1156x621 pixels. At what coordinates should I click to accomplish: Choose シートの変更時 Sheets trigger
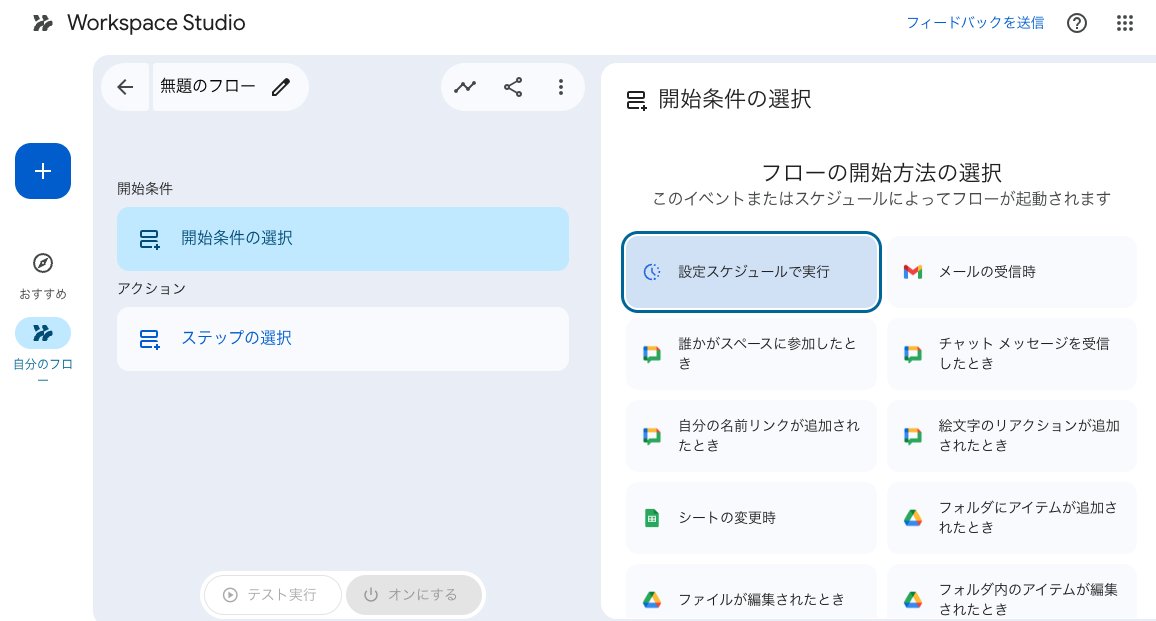coord(751,518)
